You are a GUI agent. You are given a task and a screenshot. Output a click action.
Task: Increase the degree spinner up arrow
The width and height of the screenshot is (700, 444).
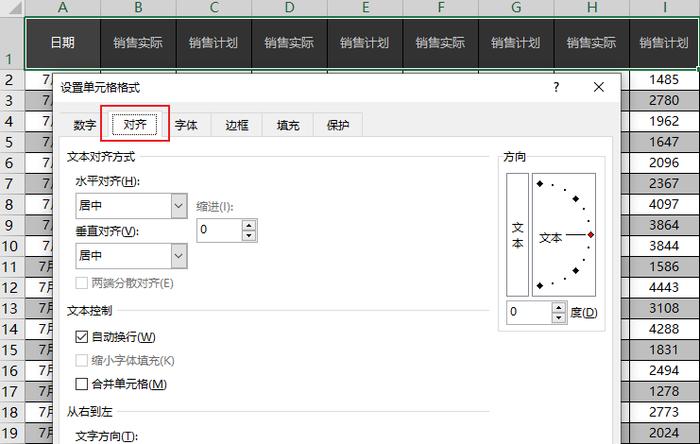558,307
